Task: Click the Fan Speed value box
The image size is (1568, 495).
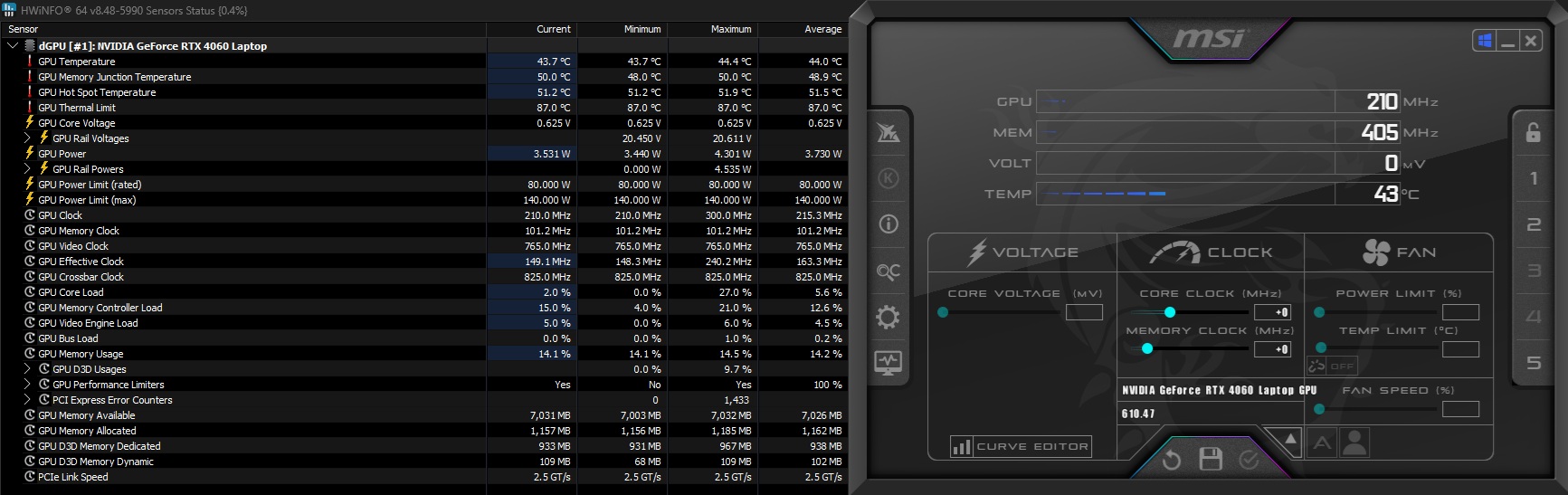Action: 1460,409
